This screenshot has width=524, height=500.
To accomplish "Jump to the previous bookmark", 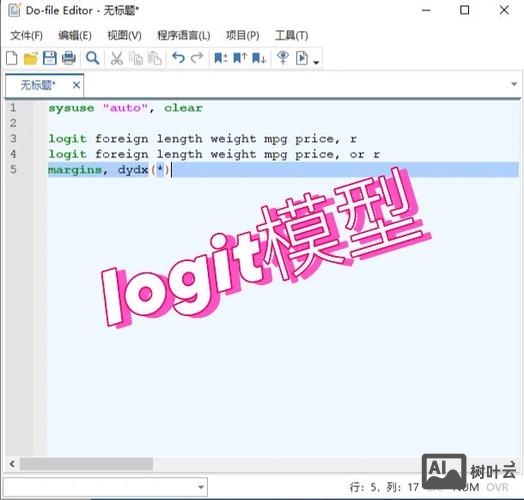I will (240, 58).
